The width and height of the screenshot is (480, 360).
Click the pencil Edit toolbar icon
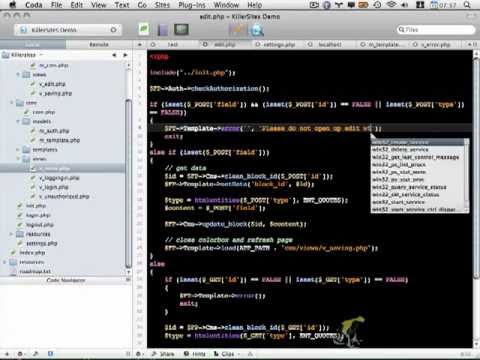coord(237,30)
